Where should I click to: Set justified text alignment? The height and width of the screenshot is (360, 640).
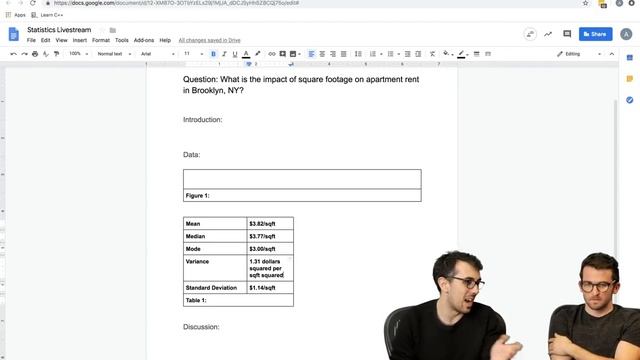(x=344, y=54)
